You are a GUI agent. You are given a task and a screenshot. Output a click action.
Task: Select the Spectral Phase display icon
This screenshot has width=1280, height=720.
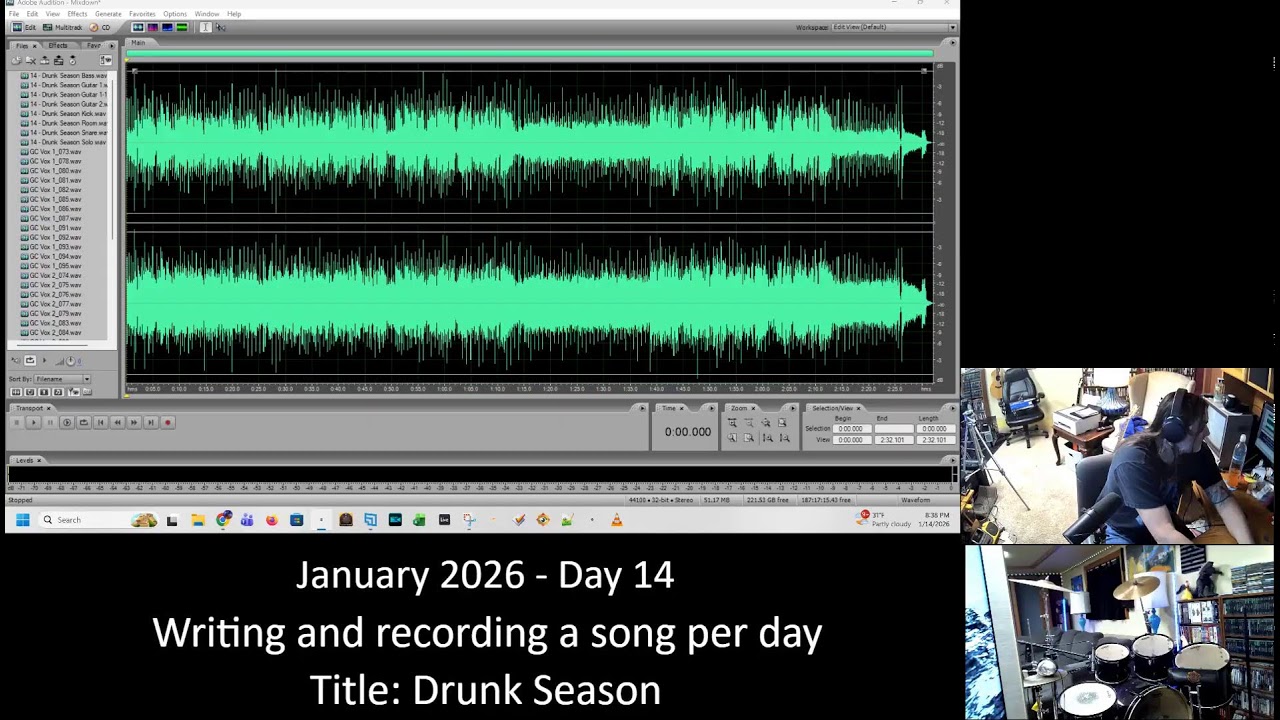182,27
